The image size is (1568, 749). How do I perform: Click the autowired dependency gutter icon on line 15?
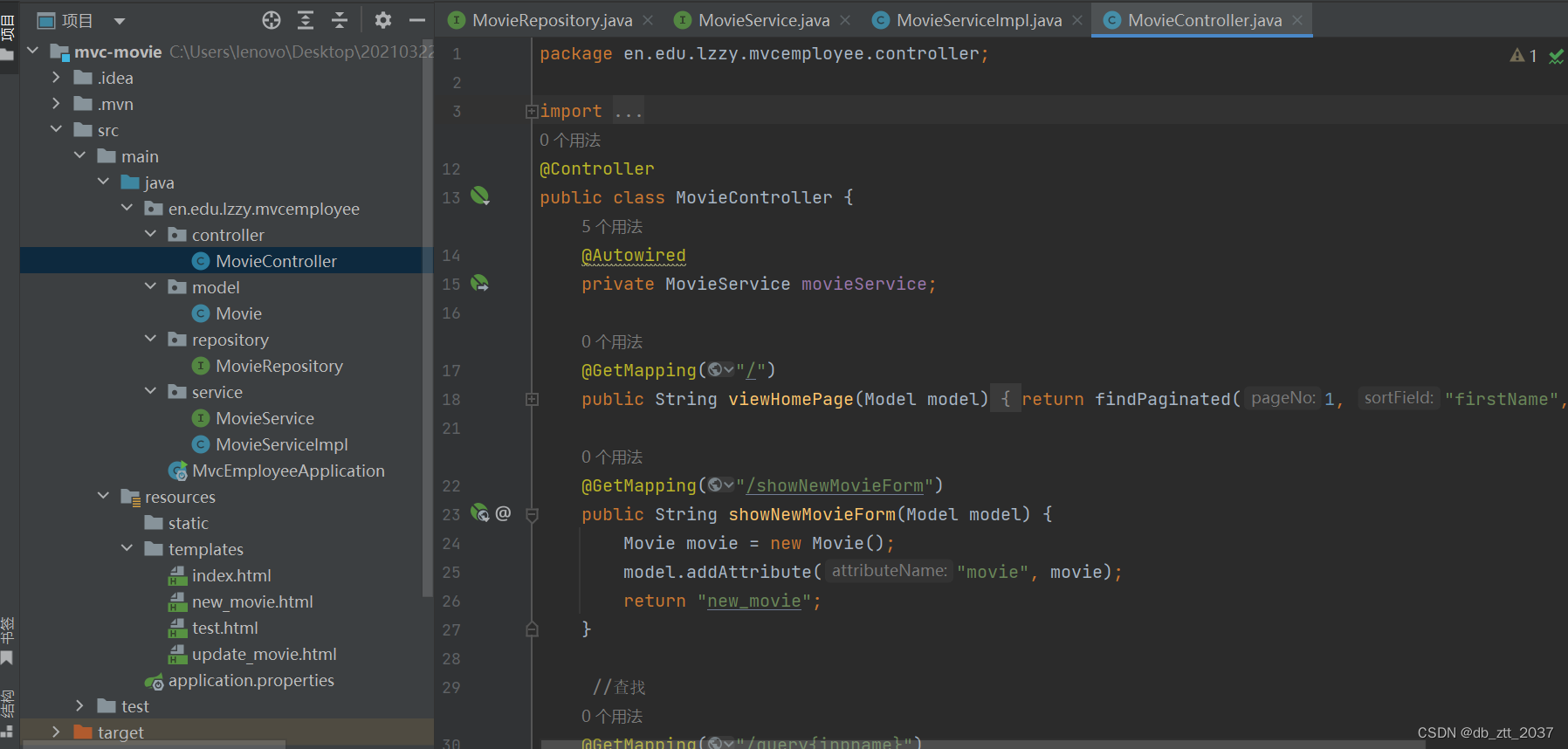pos(479,283)
